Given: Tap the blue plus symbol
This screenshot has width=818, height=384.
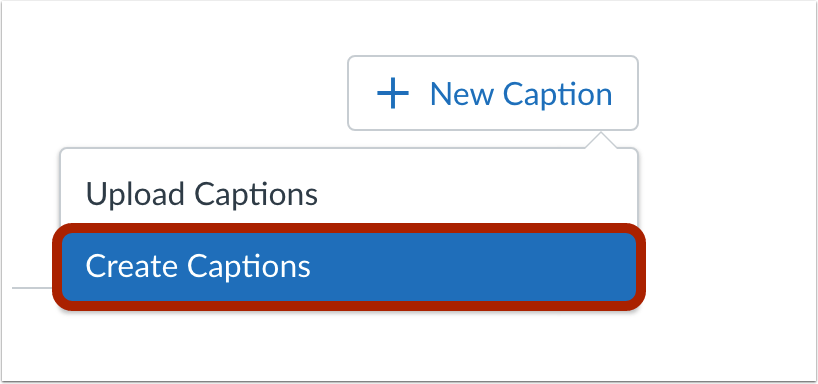Looking at the screenshot, I should (393, 94).
